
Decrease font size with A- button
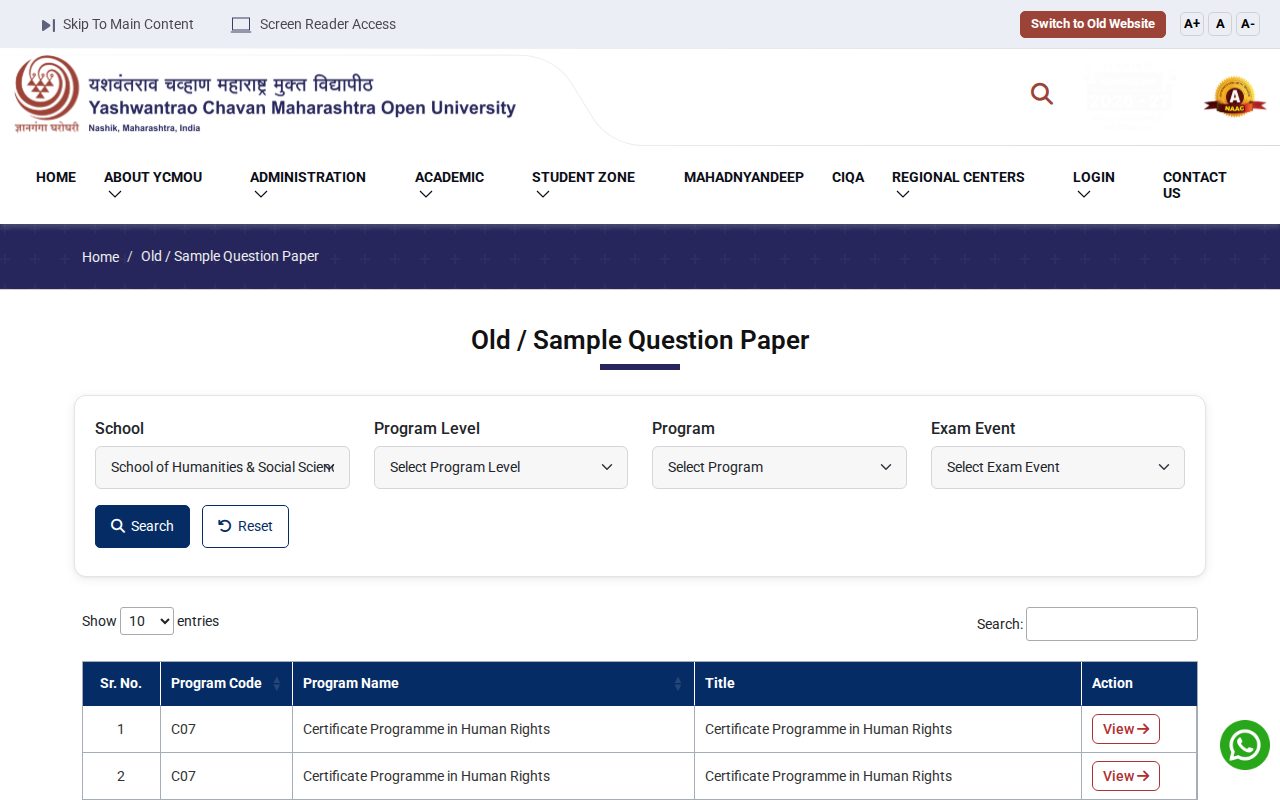[1248, 24]
